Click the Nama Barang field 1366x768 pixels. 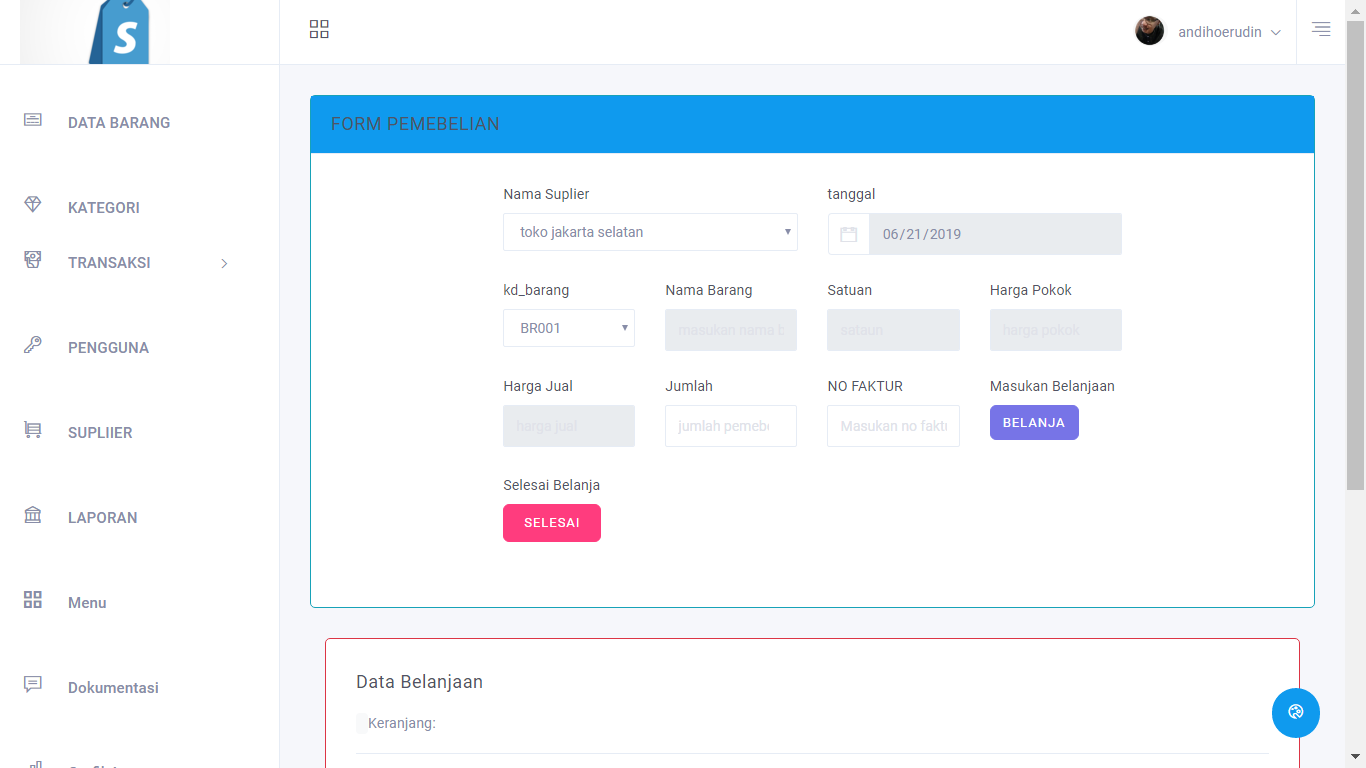(x=731, y=330)
